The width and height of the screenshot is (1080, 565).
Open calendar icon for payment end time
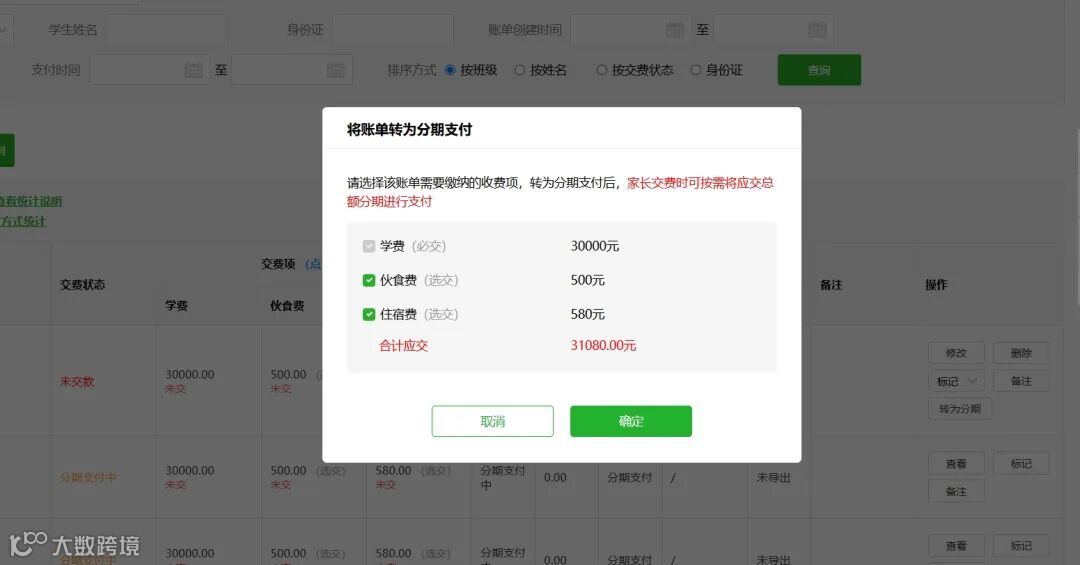click(335, 70)
